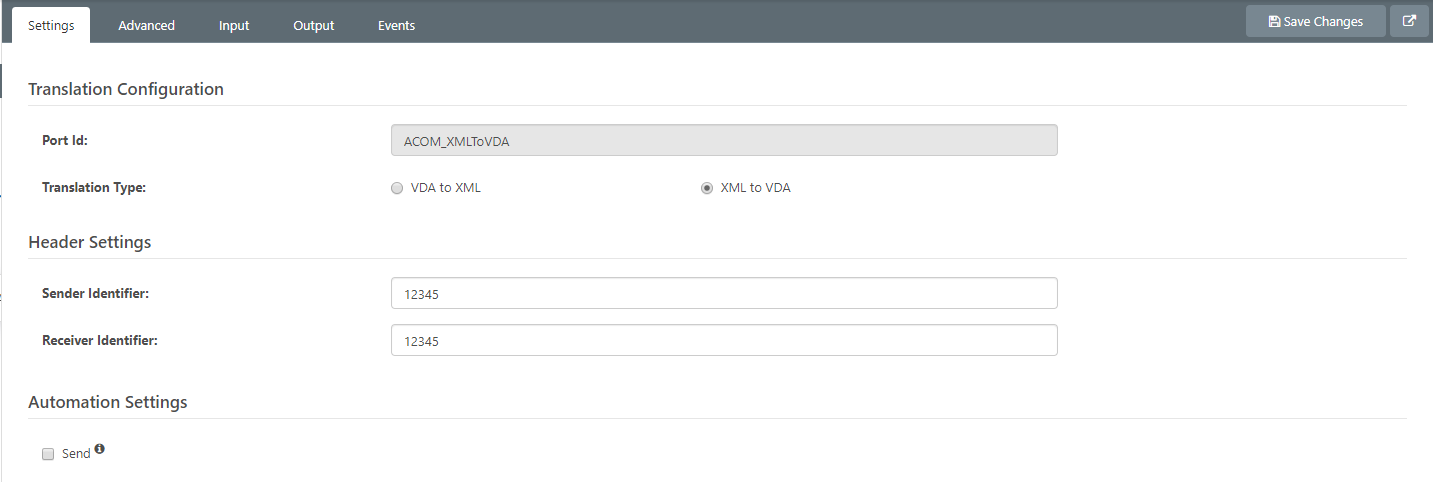
Task: Select the XML to VDA radio button
Action: pos(707,188)
